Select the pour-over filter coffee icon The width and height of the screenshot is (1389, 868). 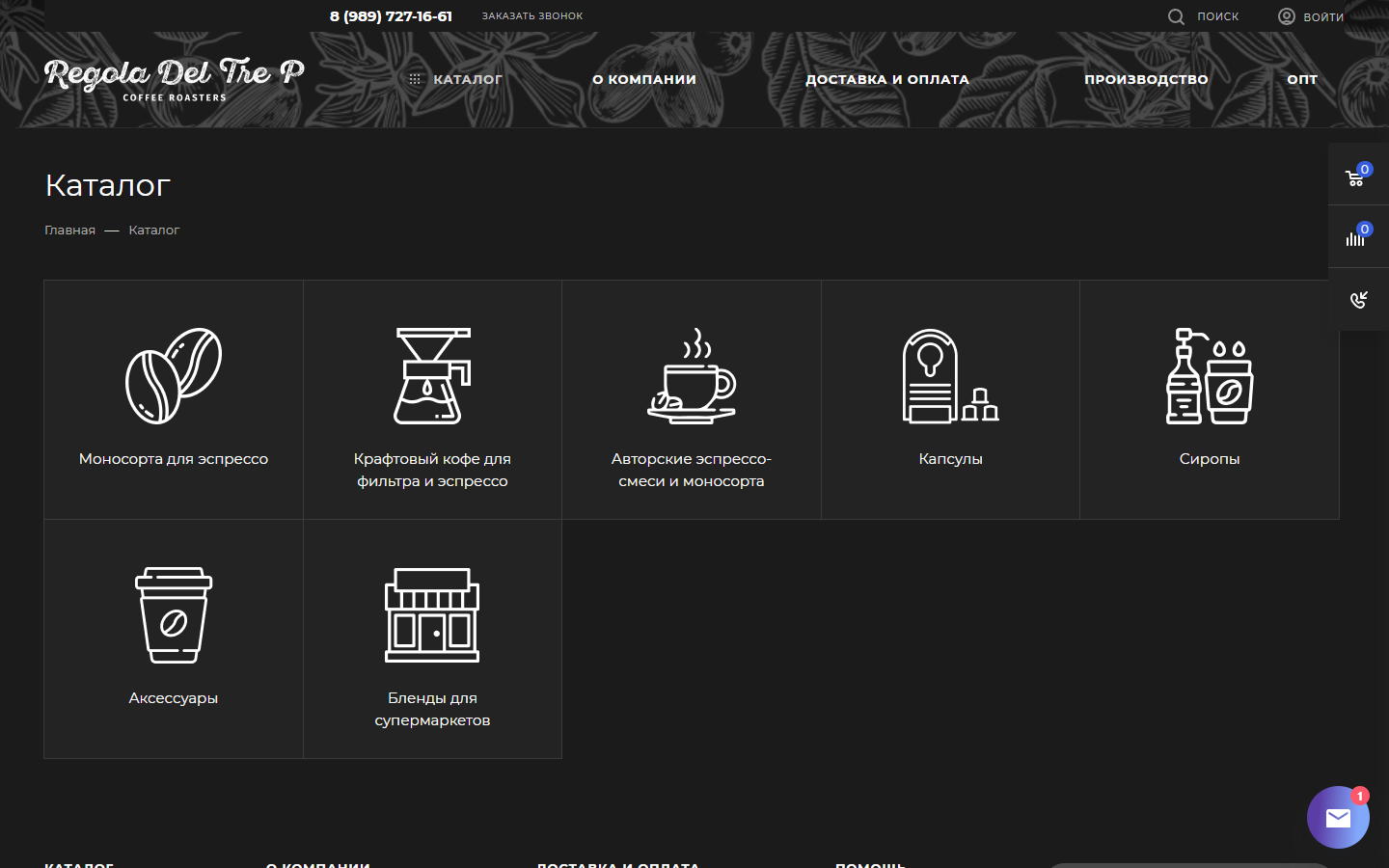click(432, 376)
